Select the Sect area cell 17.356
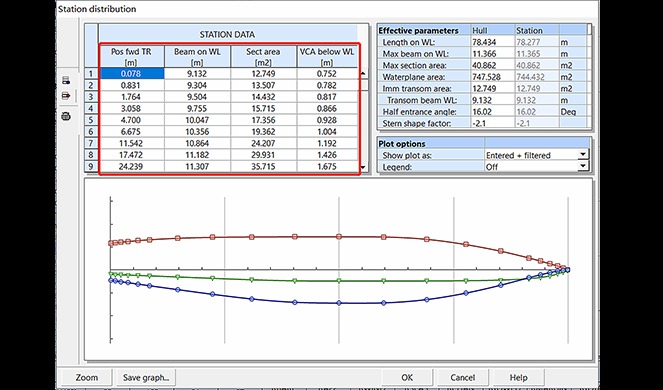This screenshot has width=663, height=390. click(264, 120)
